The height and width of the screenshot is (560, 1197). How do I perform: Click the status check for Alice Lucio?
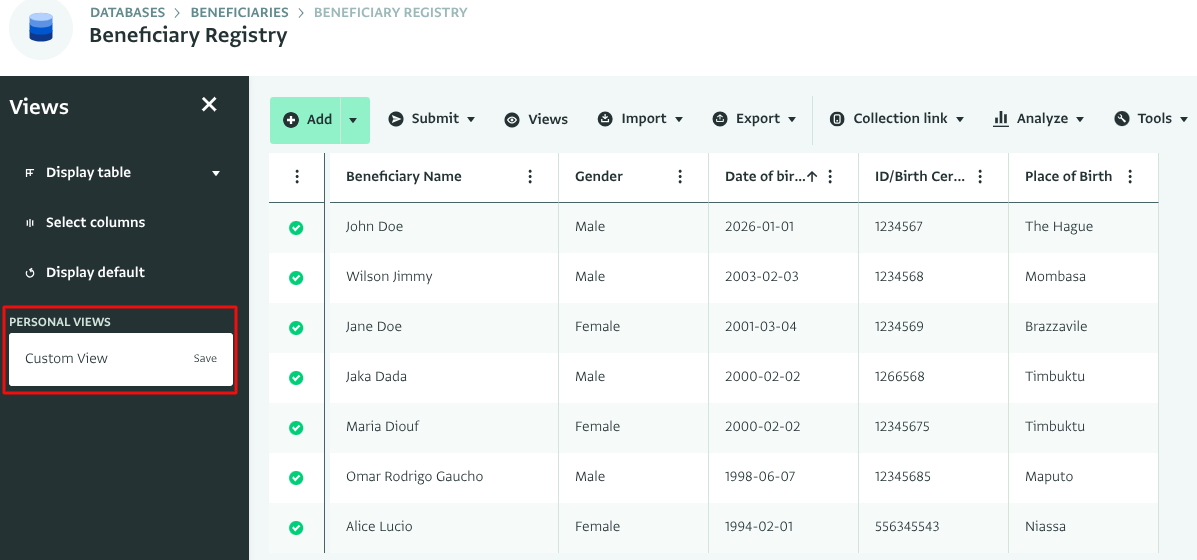tap(296, 528)
